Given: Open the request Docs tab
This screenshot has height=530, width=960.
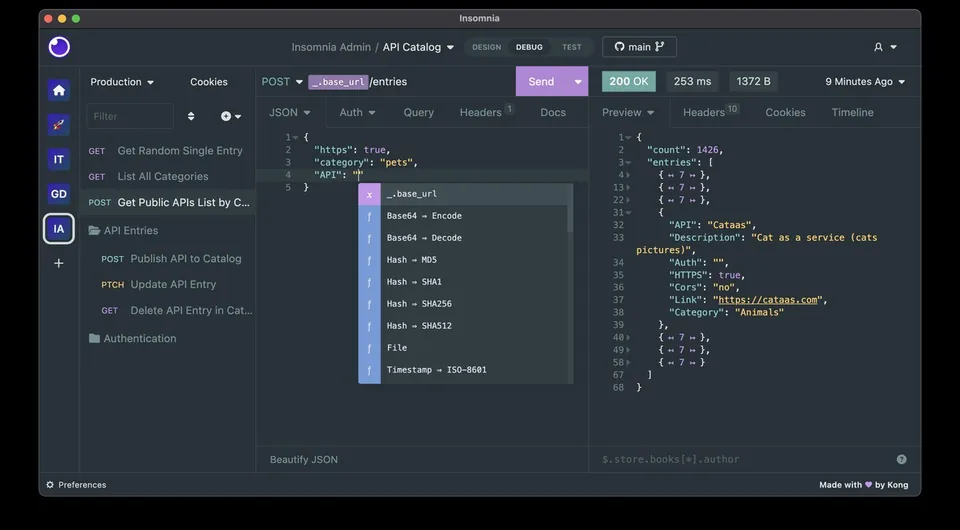Looking at the screenshot, I should (553, 113).
